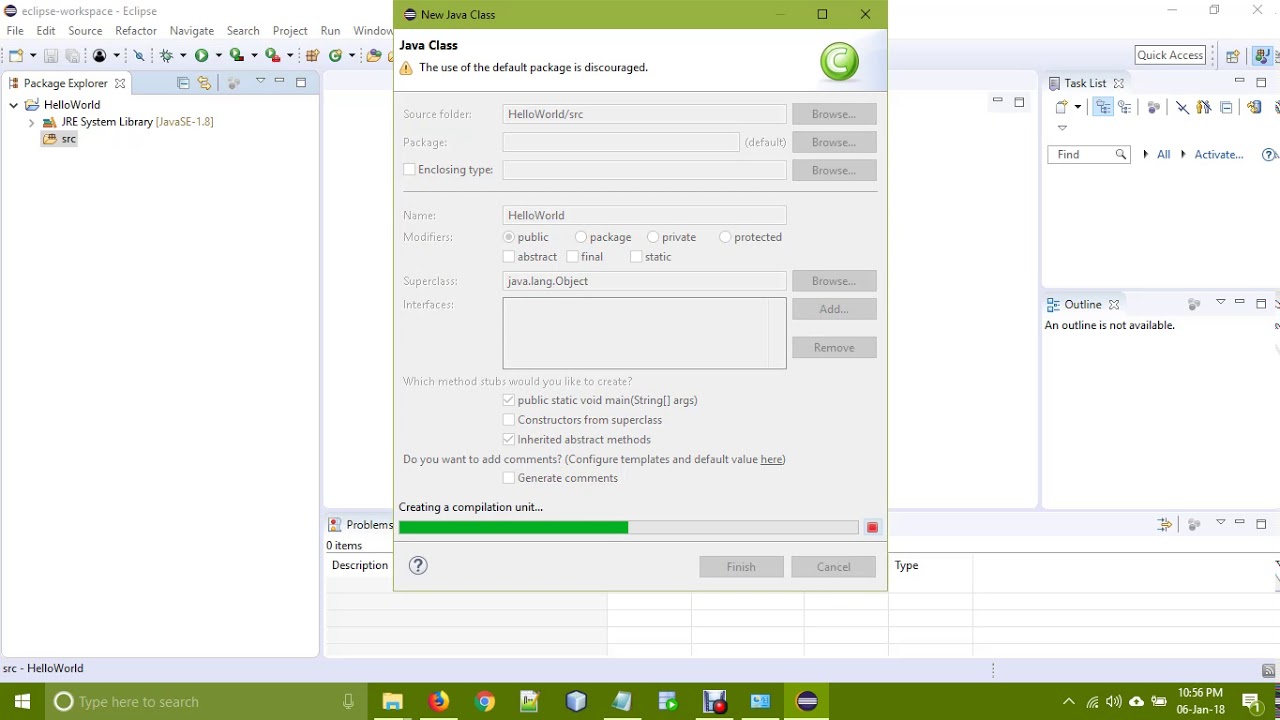Screen dimensions: 1280x720
Task: Click the green Run icon in toolbar
Action: click(201, 55)
